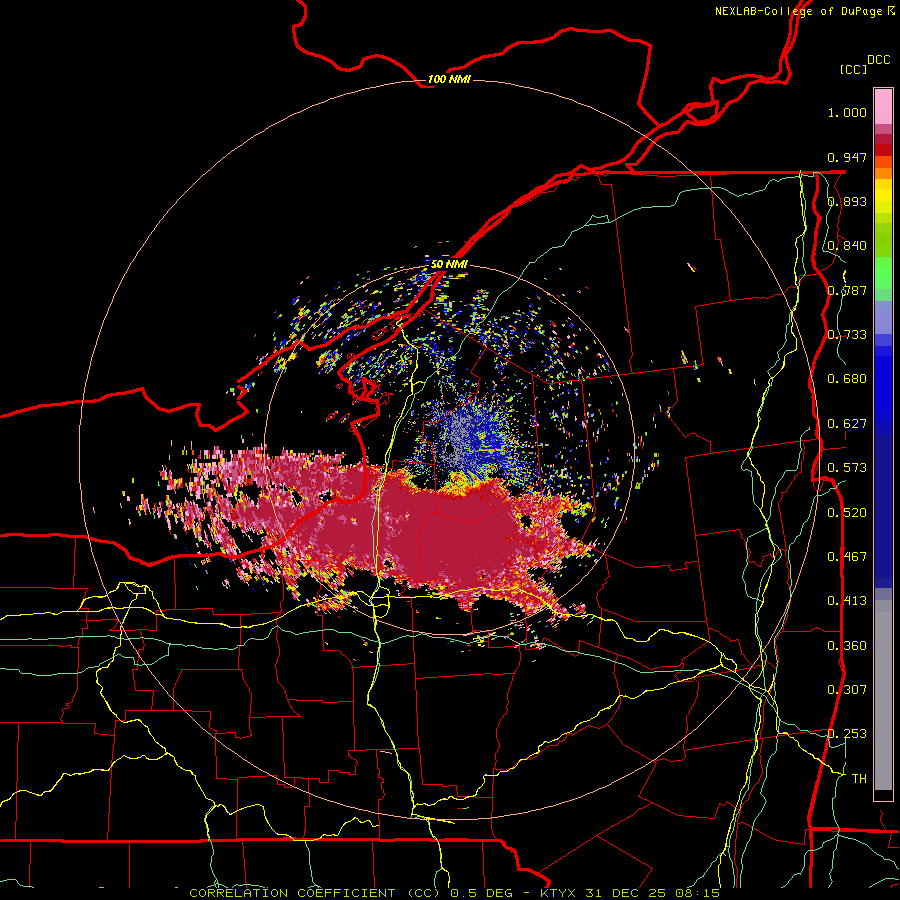Click the TH threshold label
900x900 pixels.
pyautogui.click(x=859, y=779)
